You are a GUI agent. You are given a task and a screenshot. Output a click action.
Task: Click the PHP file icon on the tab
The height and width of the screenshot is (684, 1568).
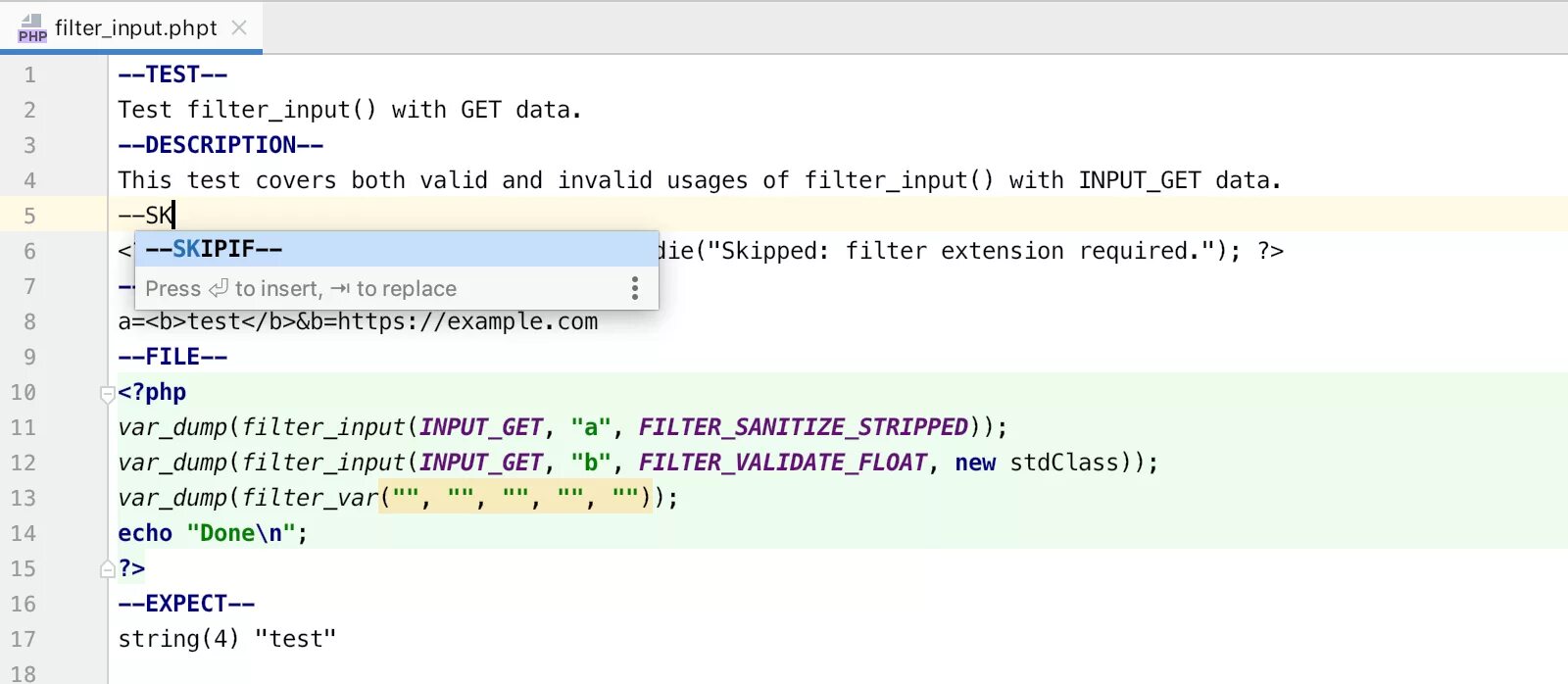31,28
